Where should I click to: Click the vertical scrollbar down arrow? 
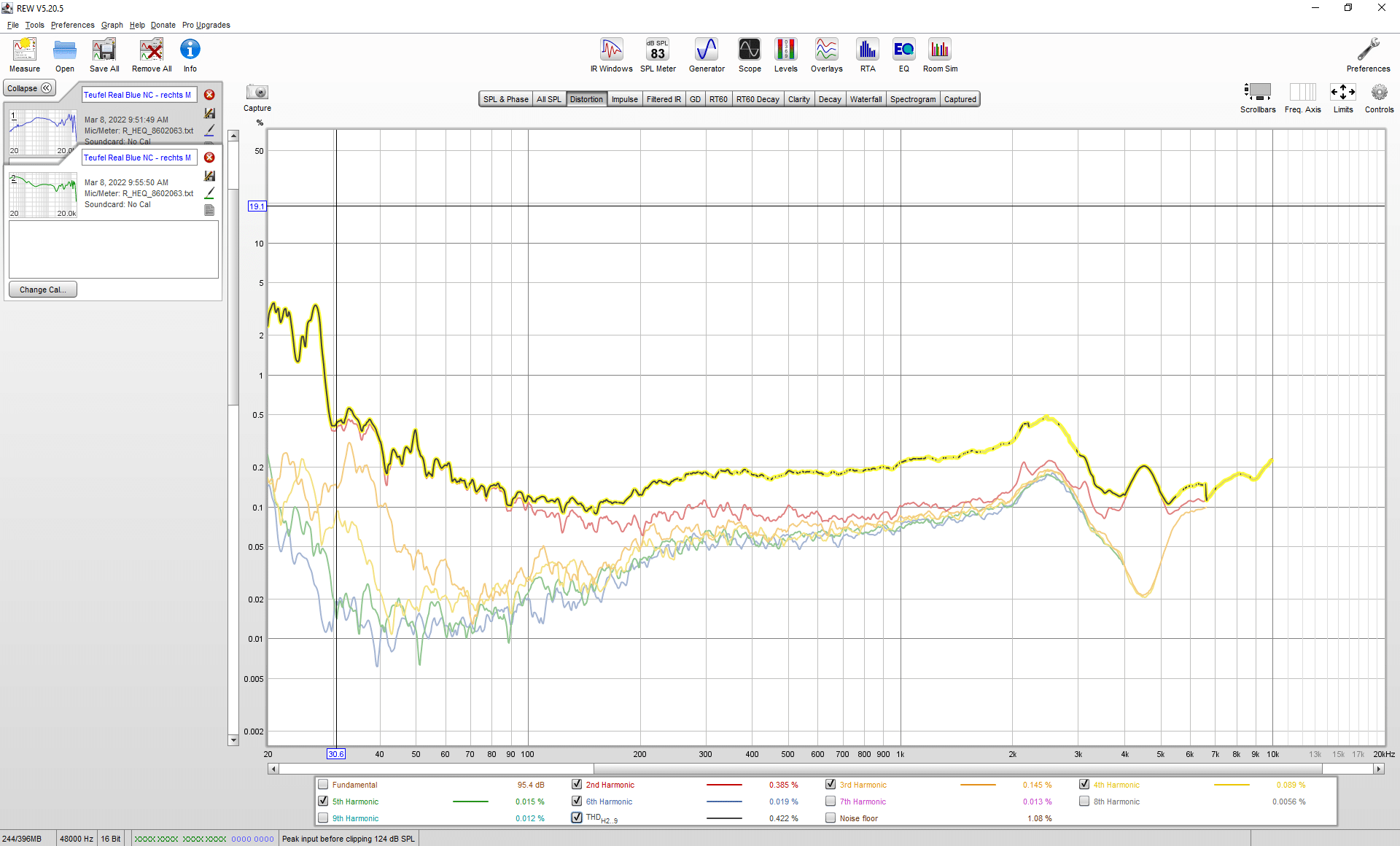point(233,740)
